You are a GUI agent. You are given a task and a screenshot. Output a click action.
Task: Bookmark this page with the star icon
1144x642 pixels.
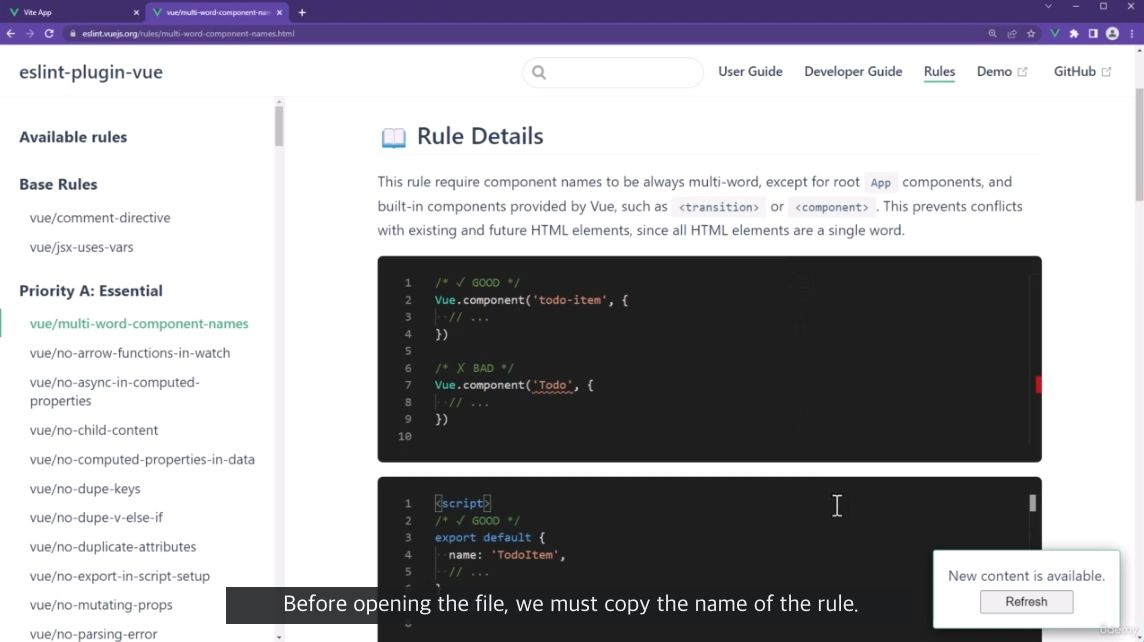1031,34
